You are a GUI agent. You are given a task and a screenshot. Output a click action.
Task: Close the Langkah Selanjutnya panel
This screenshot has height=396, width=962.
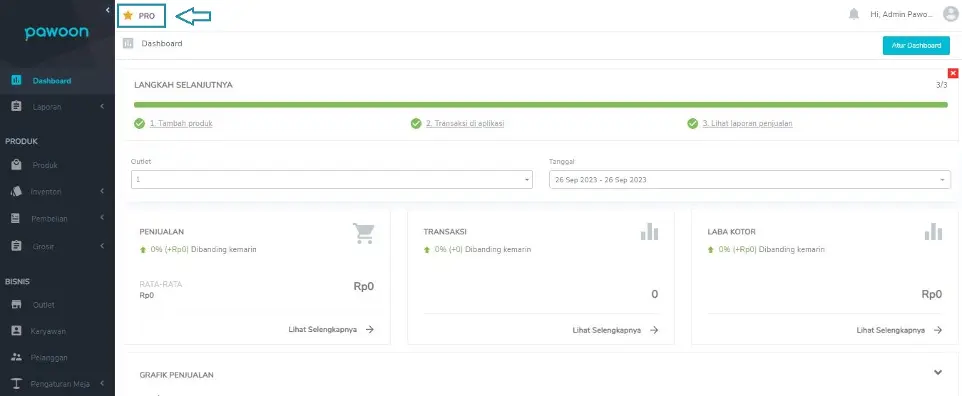point(953,73)
